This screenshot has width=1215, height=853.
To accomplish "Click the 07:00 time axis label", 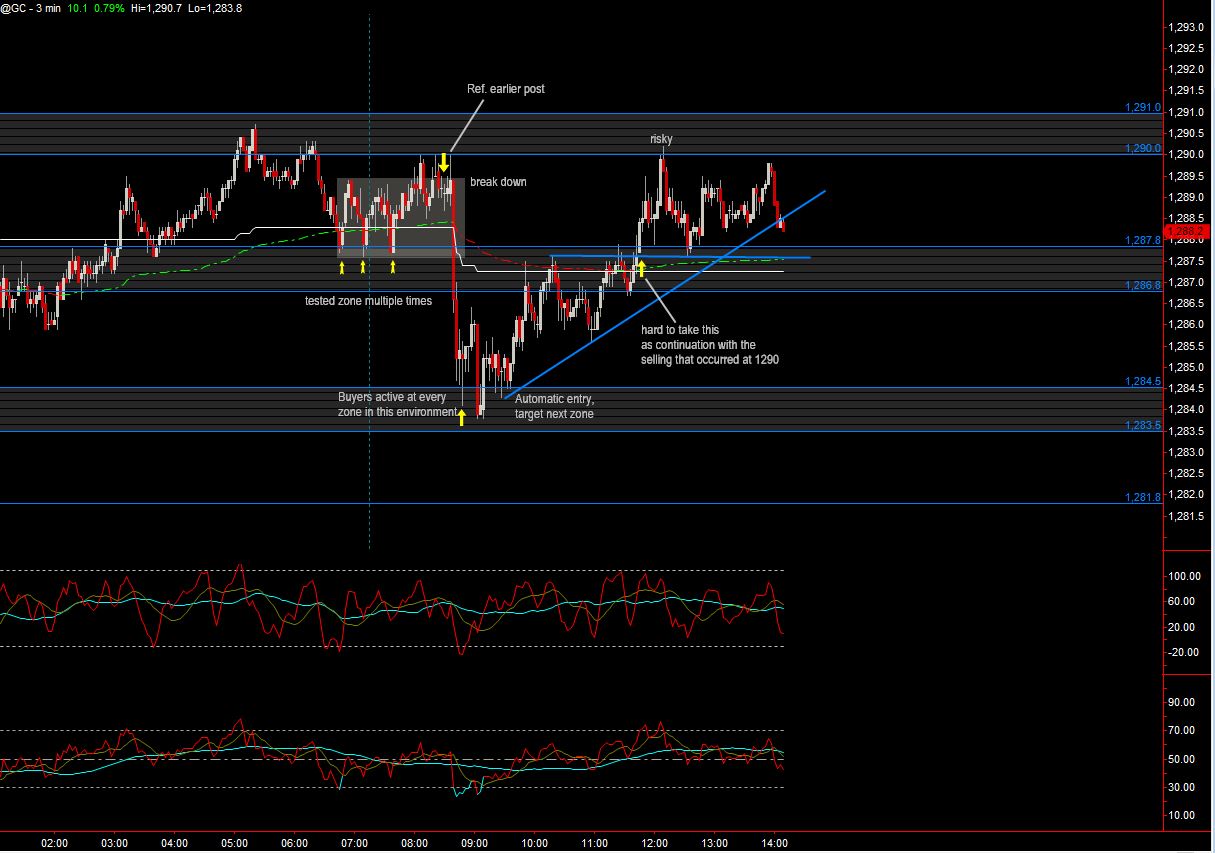I will point(355,843).
